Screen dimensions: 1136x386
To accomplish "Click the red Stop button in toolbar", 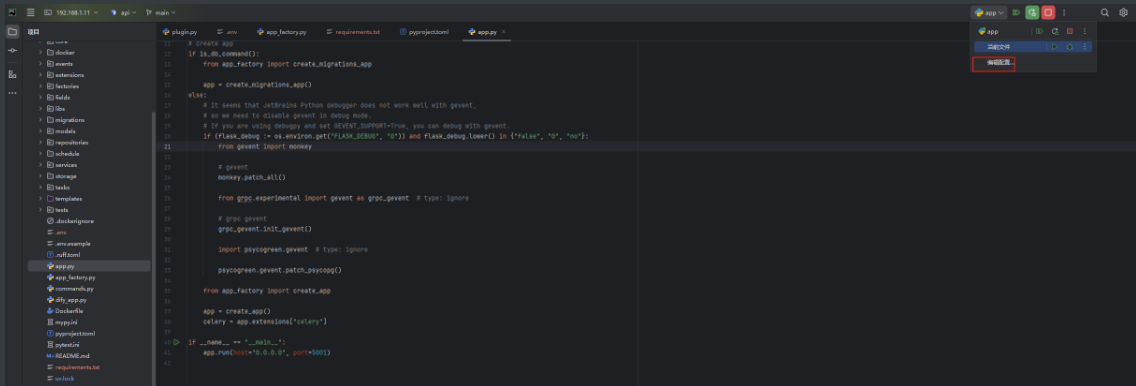I will [x=1048, y=12].
